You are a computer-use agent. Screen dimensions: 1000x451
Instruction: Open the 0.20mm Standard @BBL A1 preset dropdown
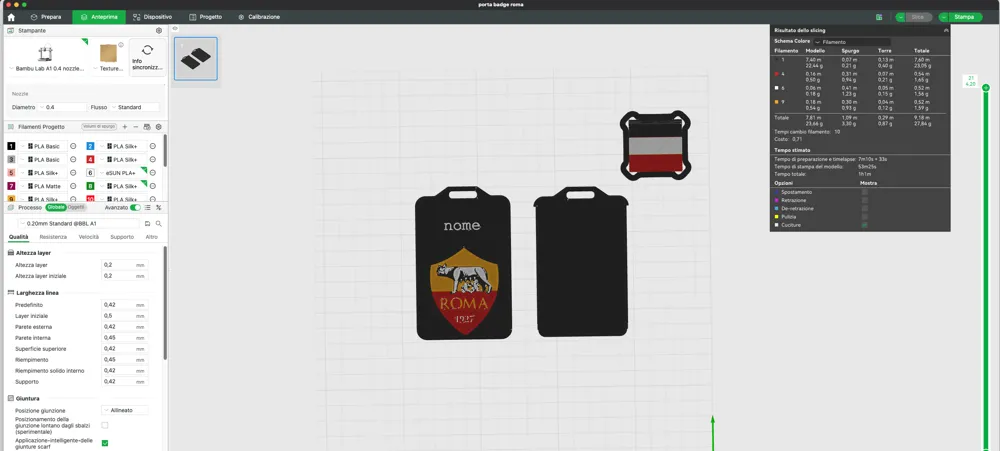coord(78,224)
